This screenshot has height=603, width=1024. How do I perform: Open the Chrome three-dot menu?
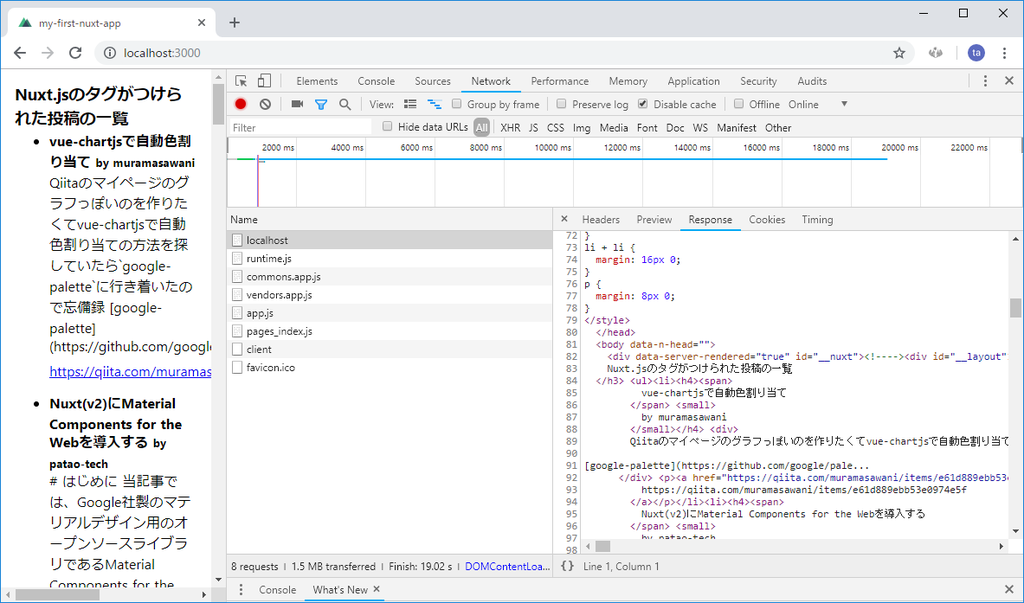point(1004,53)
